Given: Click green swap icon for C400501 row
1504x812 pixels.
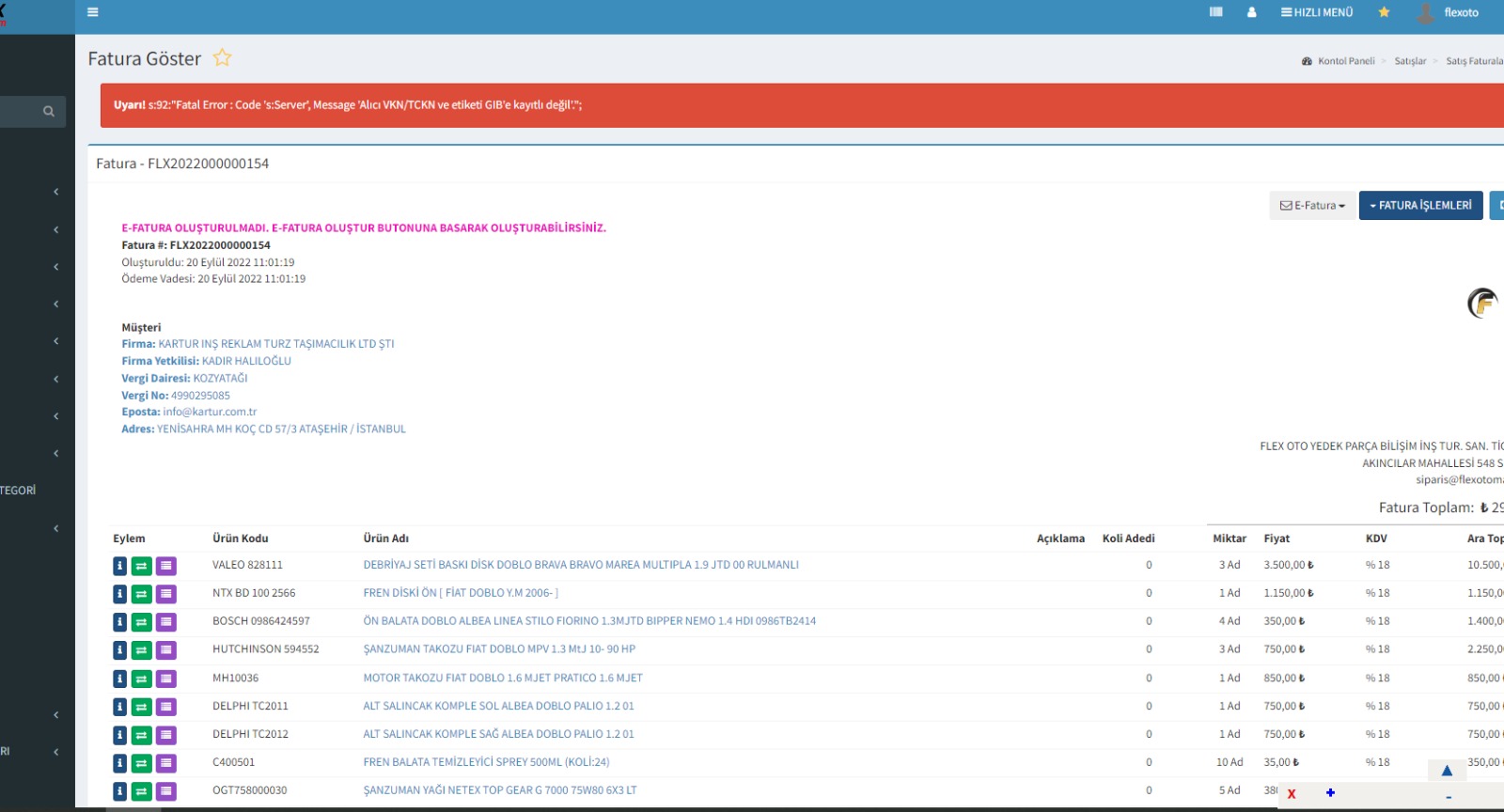Looking at the screenshot, I should coord(141,763).
